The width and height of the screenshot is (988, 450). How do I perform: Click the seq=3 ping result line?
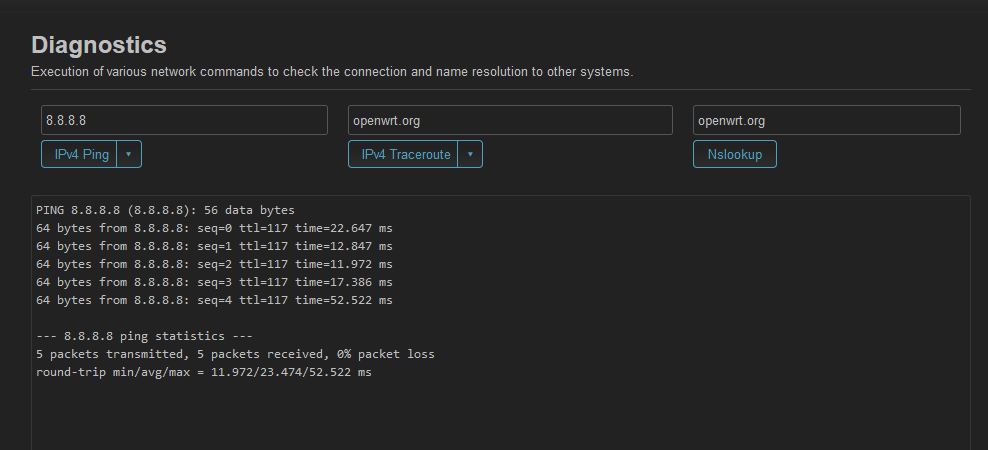coord(214,282)
